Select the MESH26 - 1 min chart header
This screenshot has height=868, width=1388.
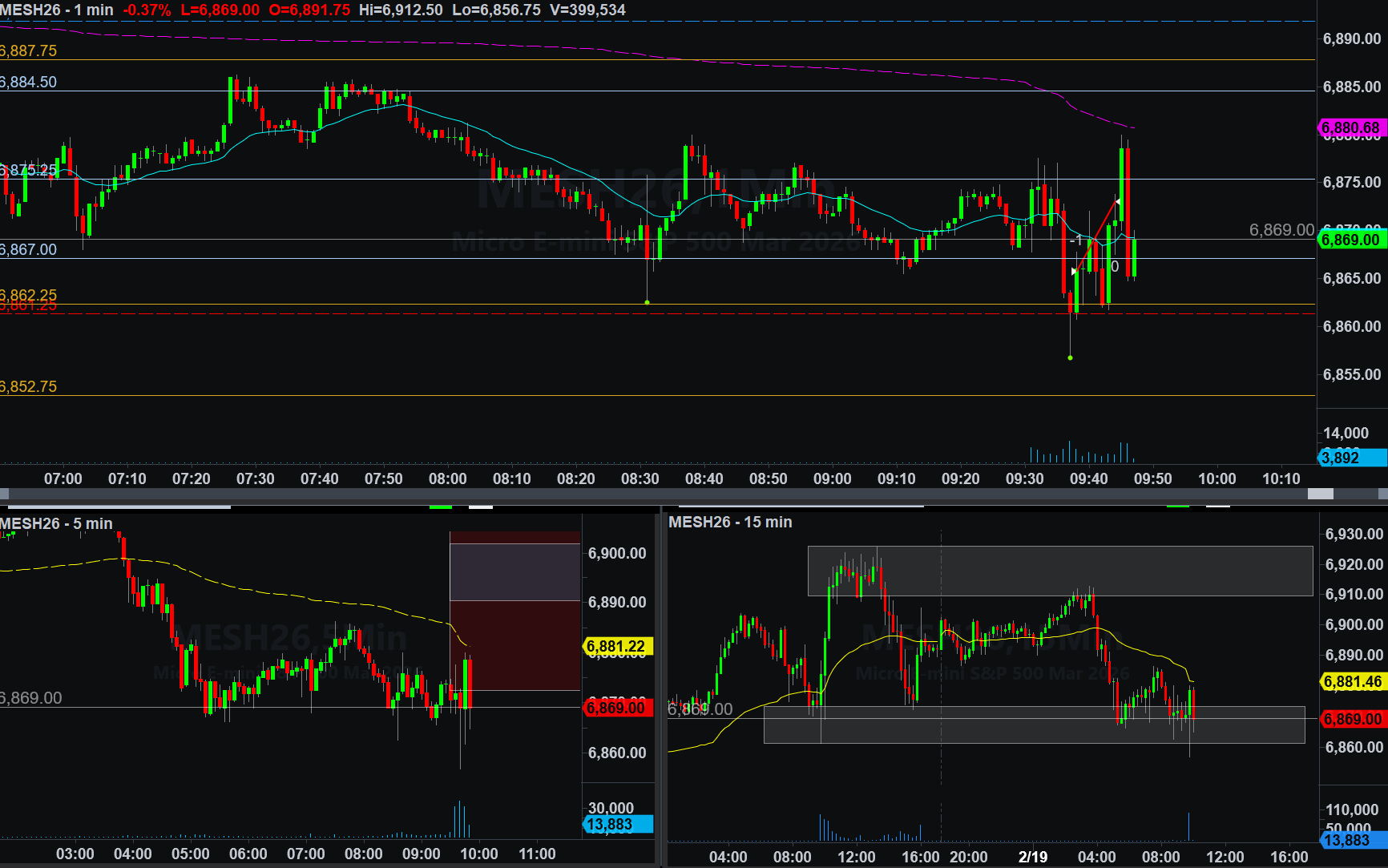point(57,10)
